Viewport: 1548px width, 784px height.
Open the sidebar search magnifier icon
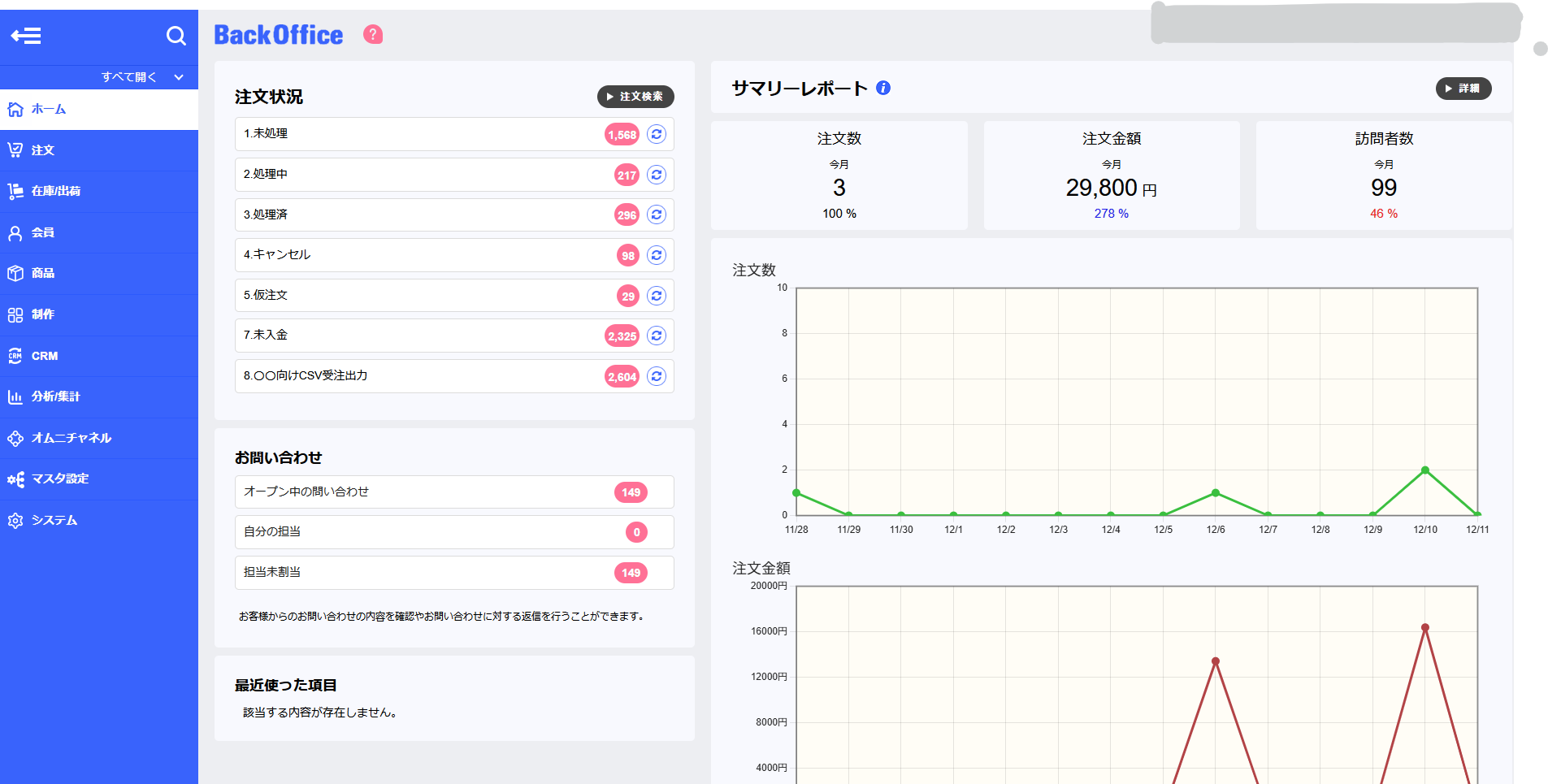[176, 36]
